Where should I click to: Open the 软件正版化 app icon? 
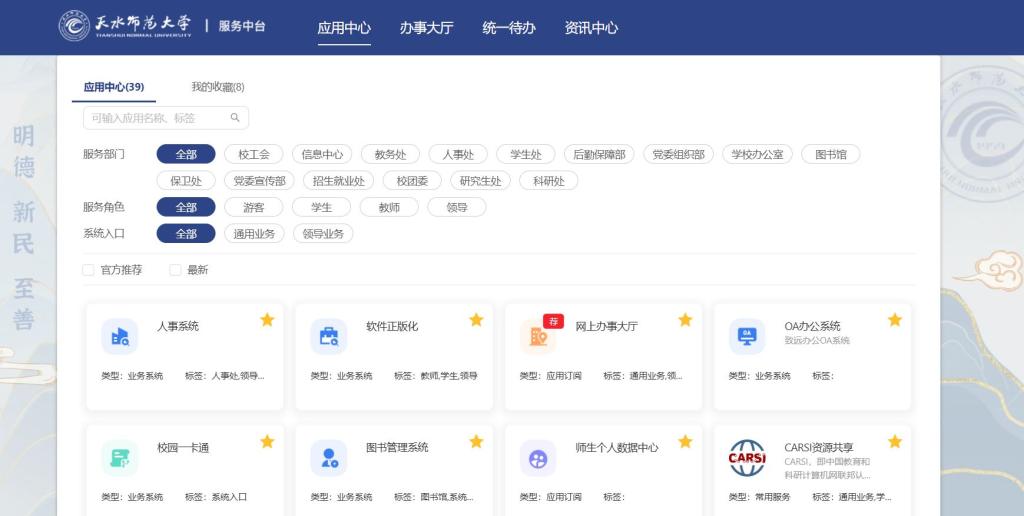pos(329,336)
